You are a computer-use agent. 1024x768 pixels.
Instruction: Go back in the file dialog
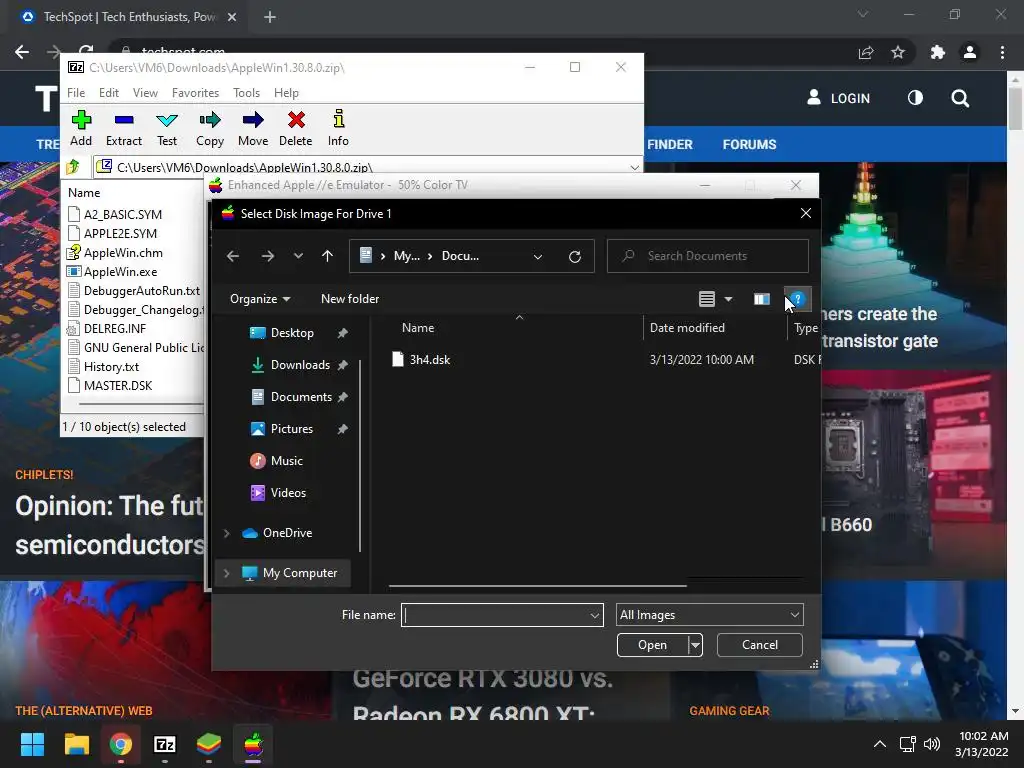coord(232,256)
